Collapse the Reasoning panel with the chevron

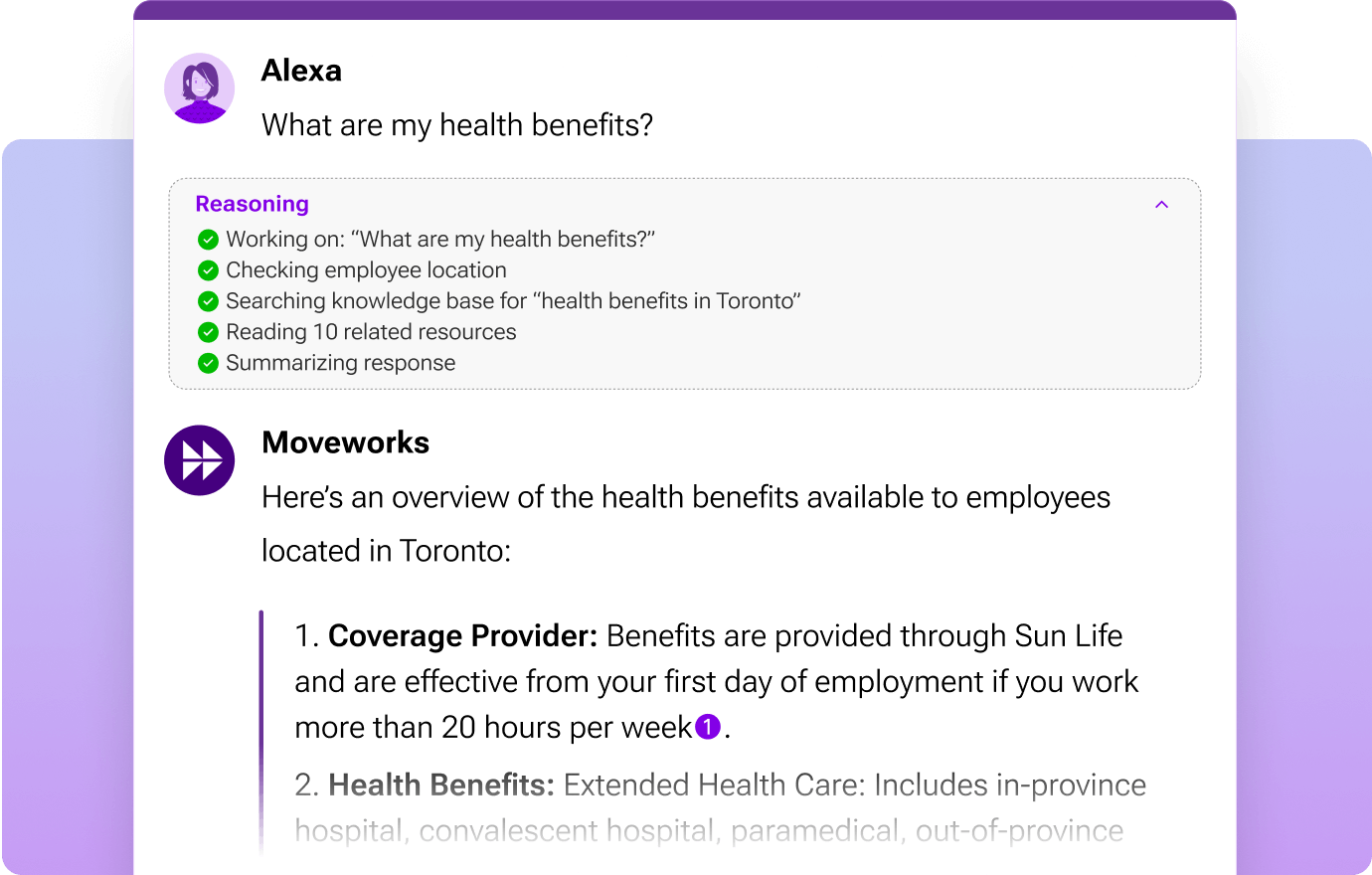click(x=1161, y=205)
